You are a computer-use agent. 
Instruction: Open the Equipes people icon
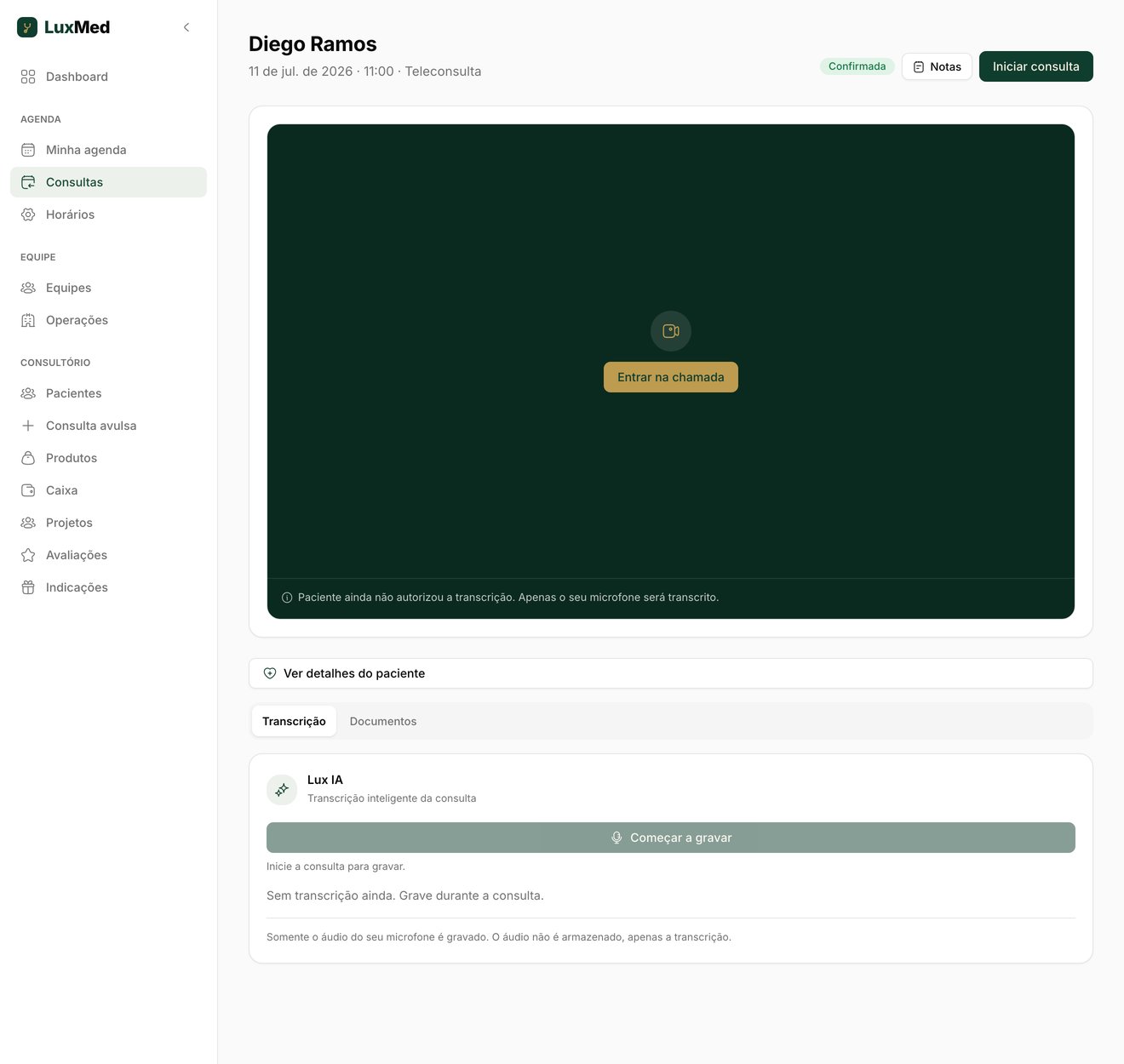tap(28, 288)
